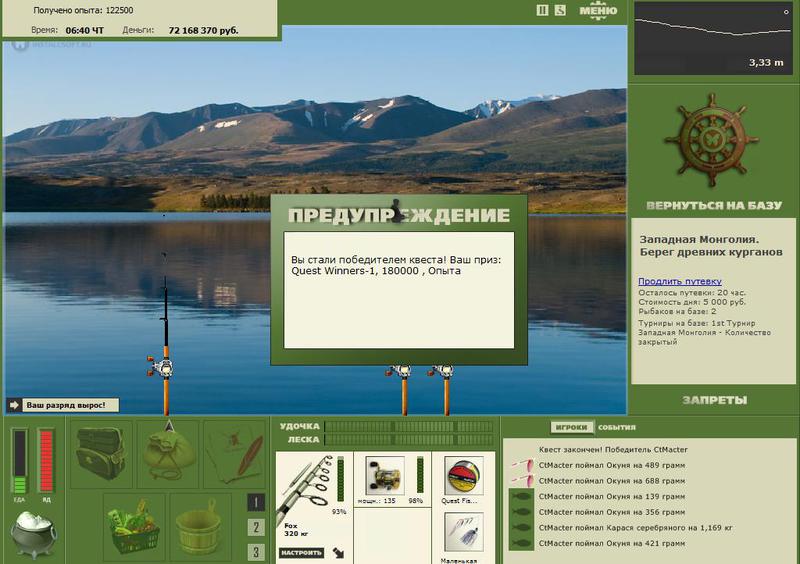
Task: Click the Fox 320 кг fishing rod image
Action: [305, 488]
